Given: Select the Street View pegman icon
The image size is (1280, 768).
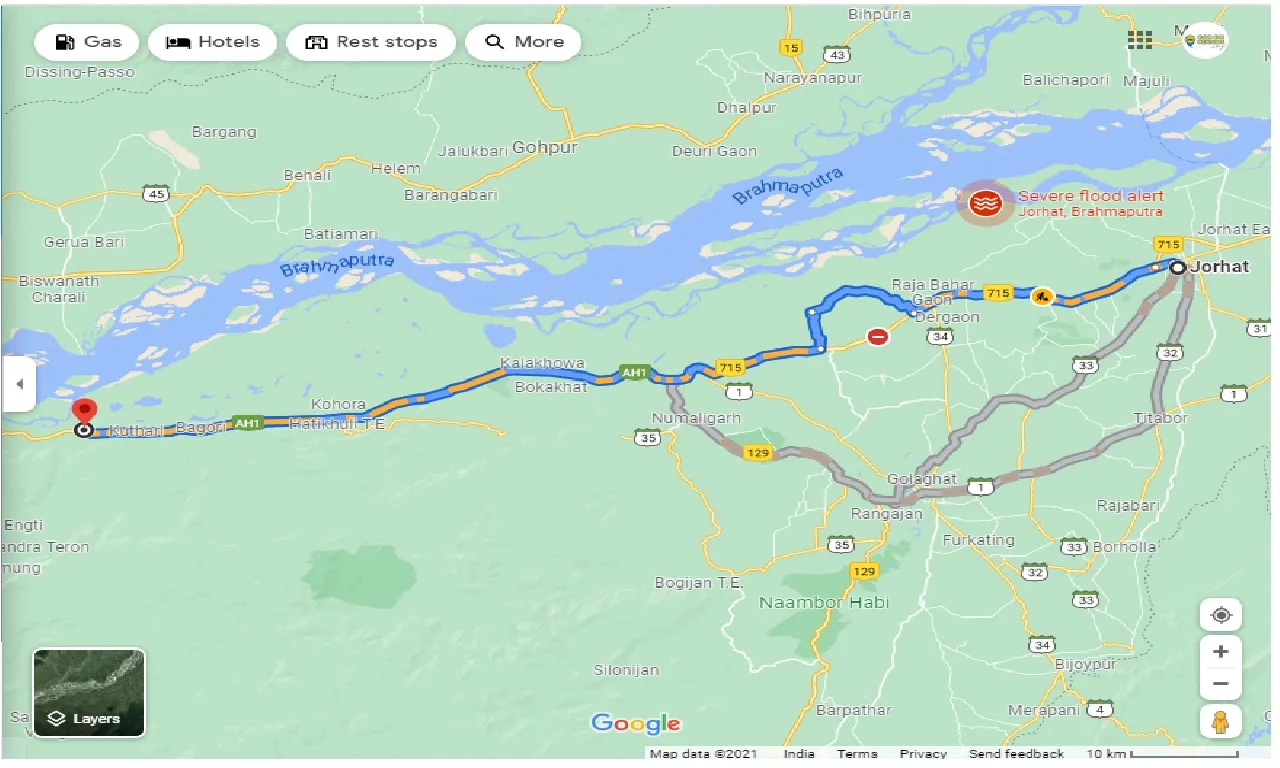Looking at the screenshot, I should [x=1221, y=721].
